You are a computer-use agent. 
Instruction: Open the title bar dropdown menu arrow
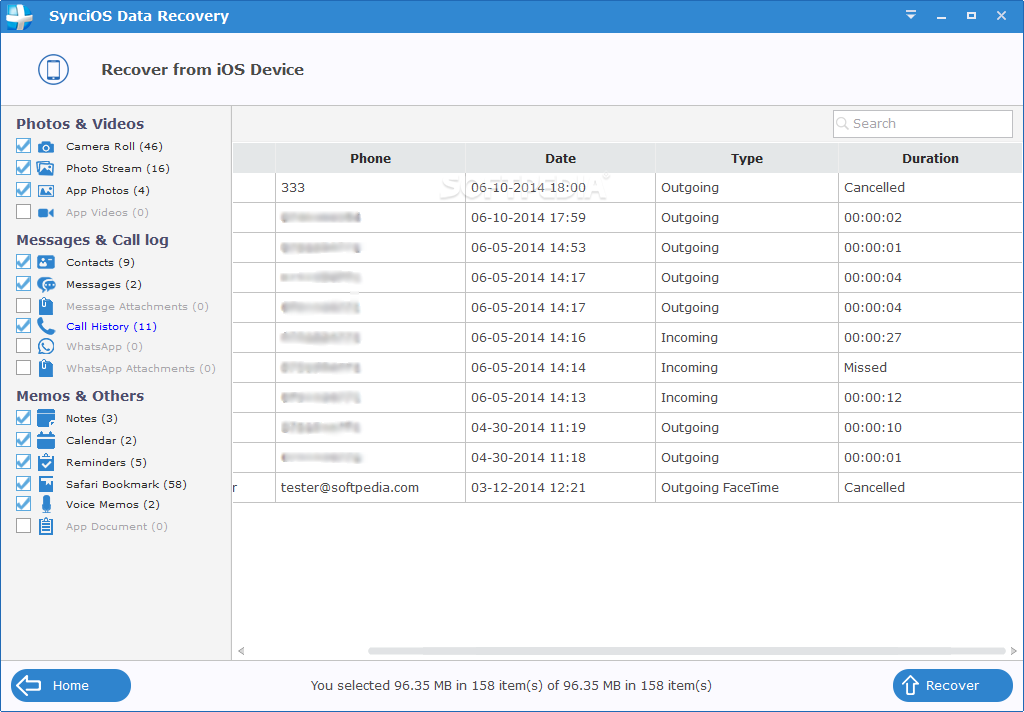tap(911, 15)
